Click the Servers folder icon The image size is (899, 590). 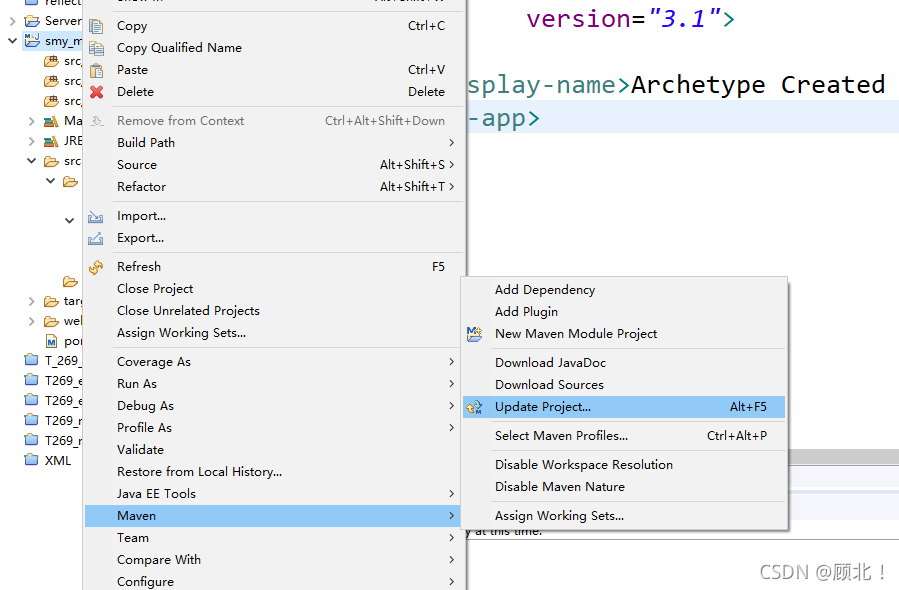tap(32, 21)
